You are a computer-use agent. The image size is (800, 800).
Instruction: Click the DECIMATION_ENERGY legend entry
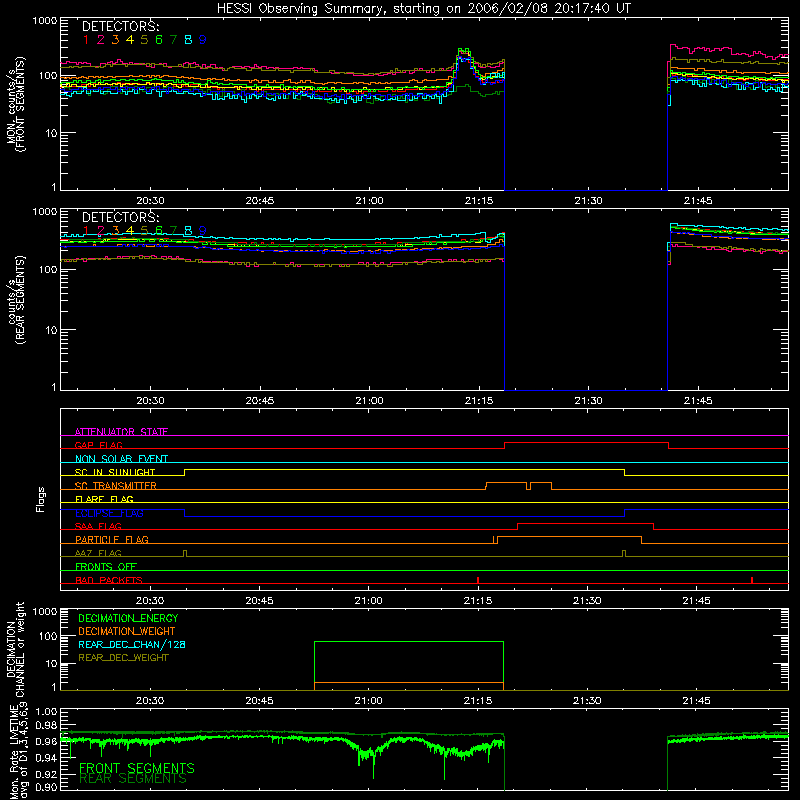[x=128, y=618]
